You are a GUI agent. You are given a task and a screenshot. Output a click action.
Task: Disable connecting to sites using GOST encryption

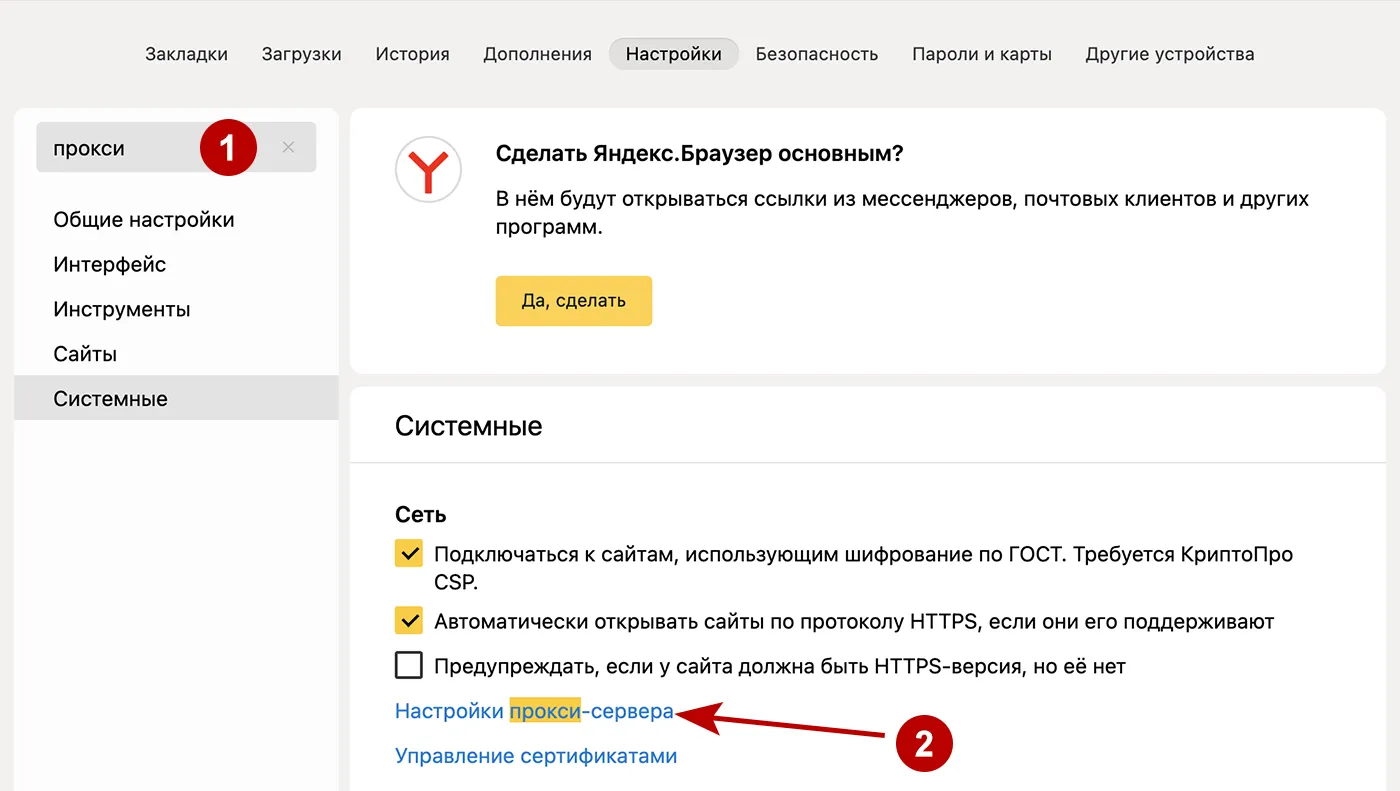click(x=408, y=551)
